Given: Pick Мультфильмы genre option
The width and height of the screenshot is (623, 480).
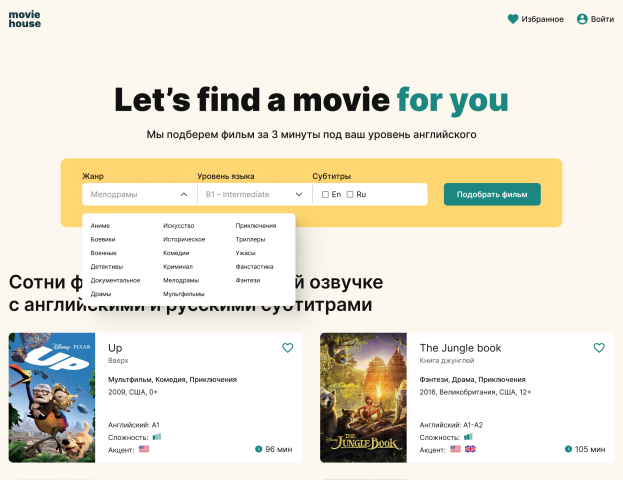Looking at the screenshot, I should pyautogui.click(x=184, y=294).
